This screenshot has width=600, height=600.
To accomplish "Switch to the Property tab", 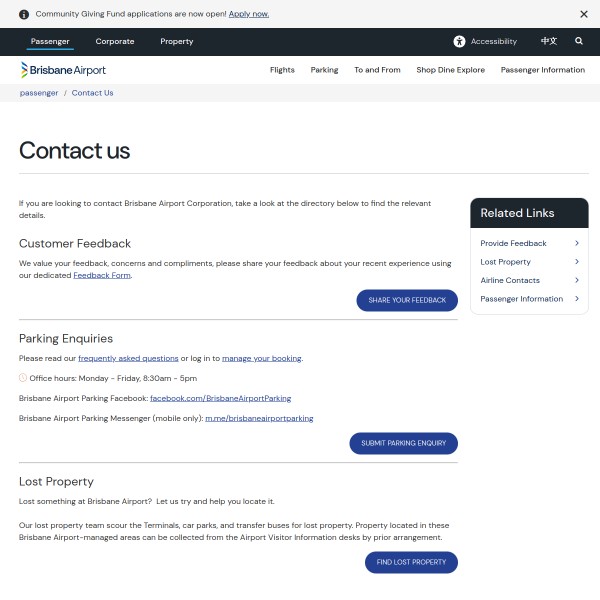I will 177,42.
